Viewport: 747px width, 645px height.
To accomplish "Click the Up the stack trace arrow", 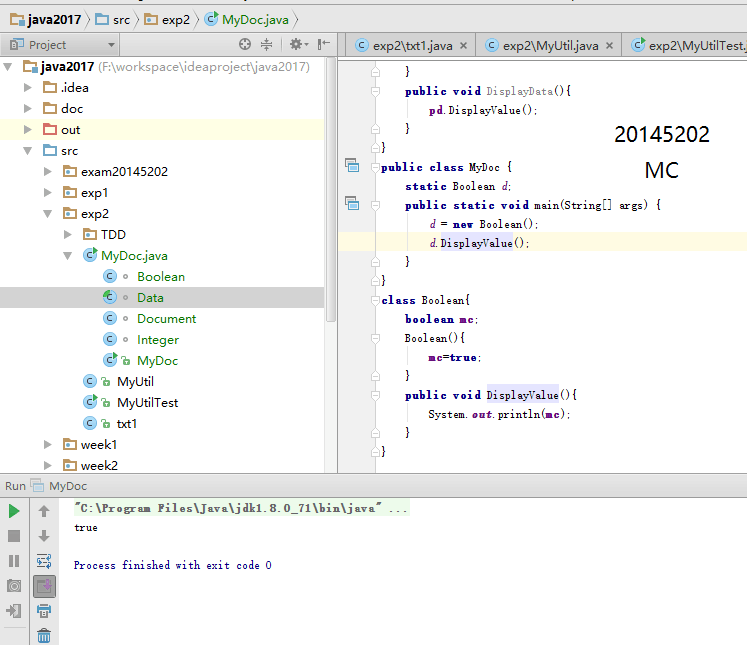I will coord(44,511).
